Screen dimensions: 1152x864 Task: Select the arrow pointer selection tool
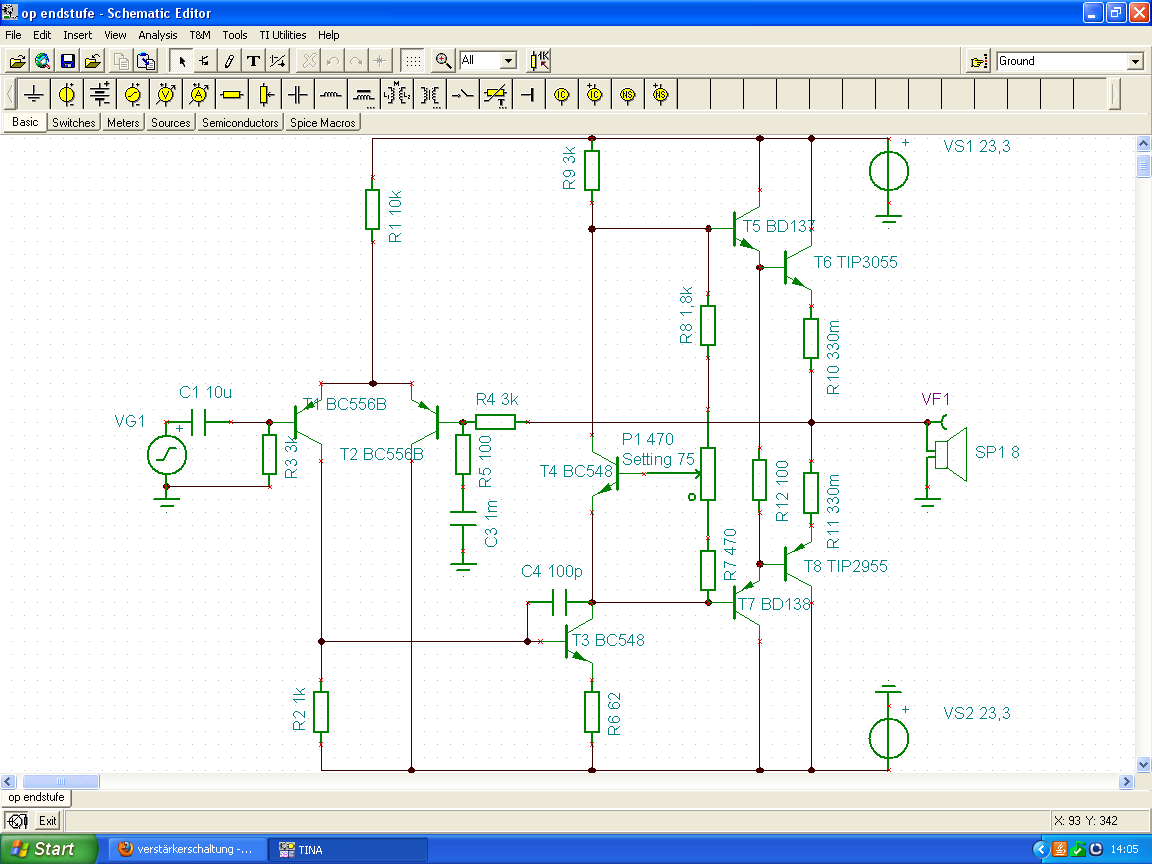(x=181, y=61)
